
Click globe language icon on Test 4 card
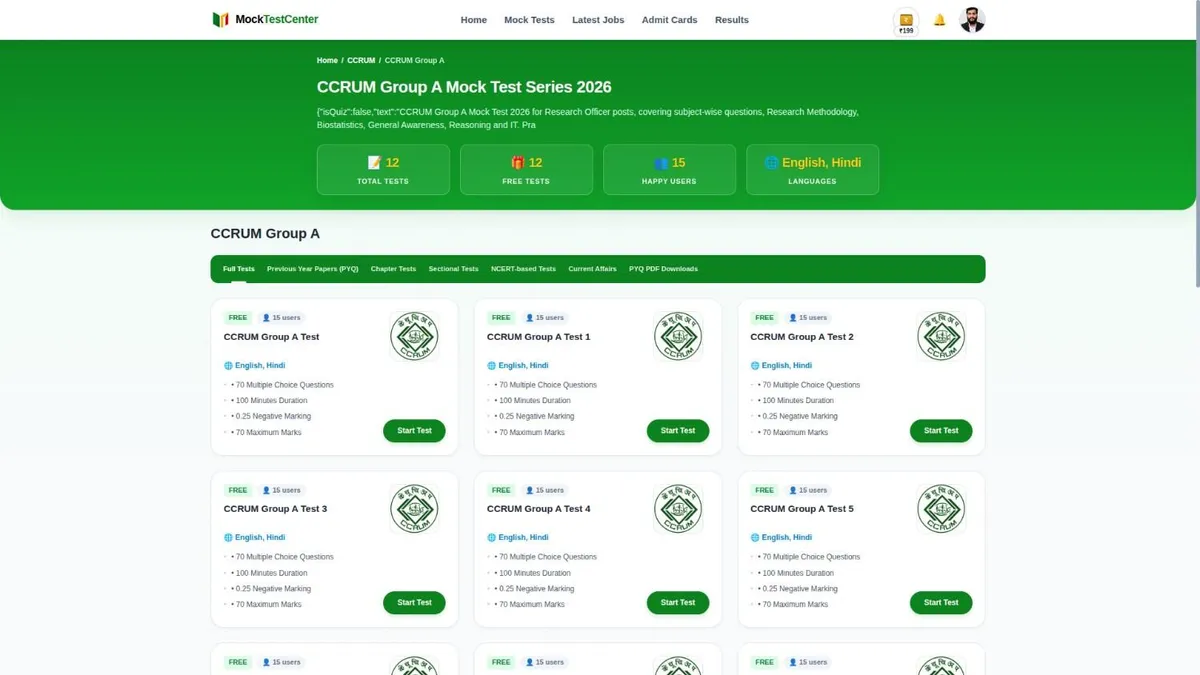tap(491, 538)
